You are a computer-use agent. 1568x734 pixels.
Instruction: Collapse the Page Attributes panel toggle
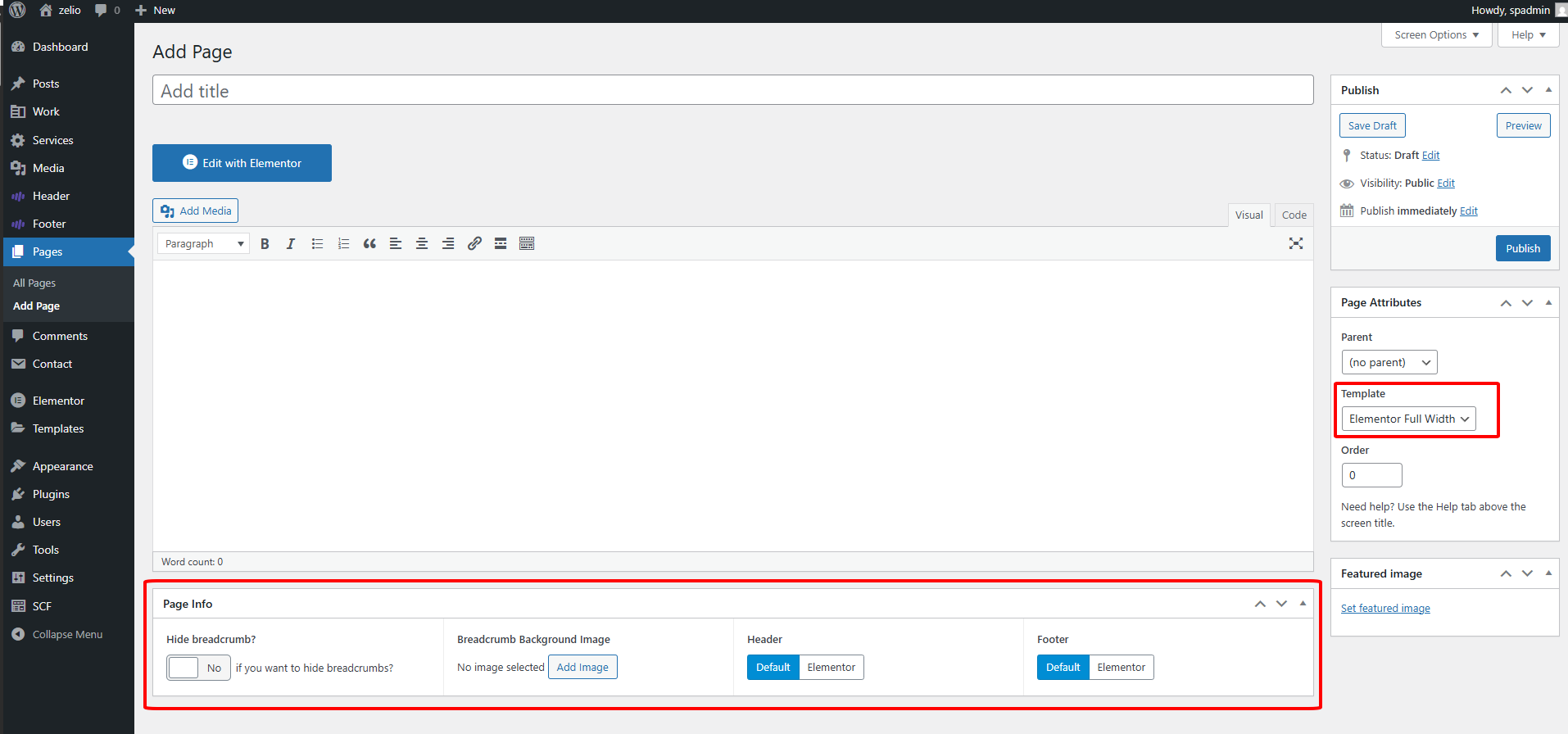click(1548, 302)
